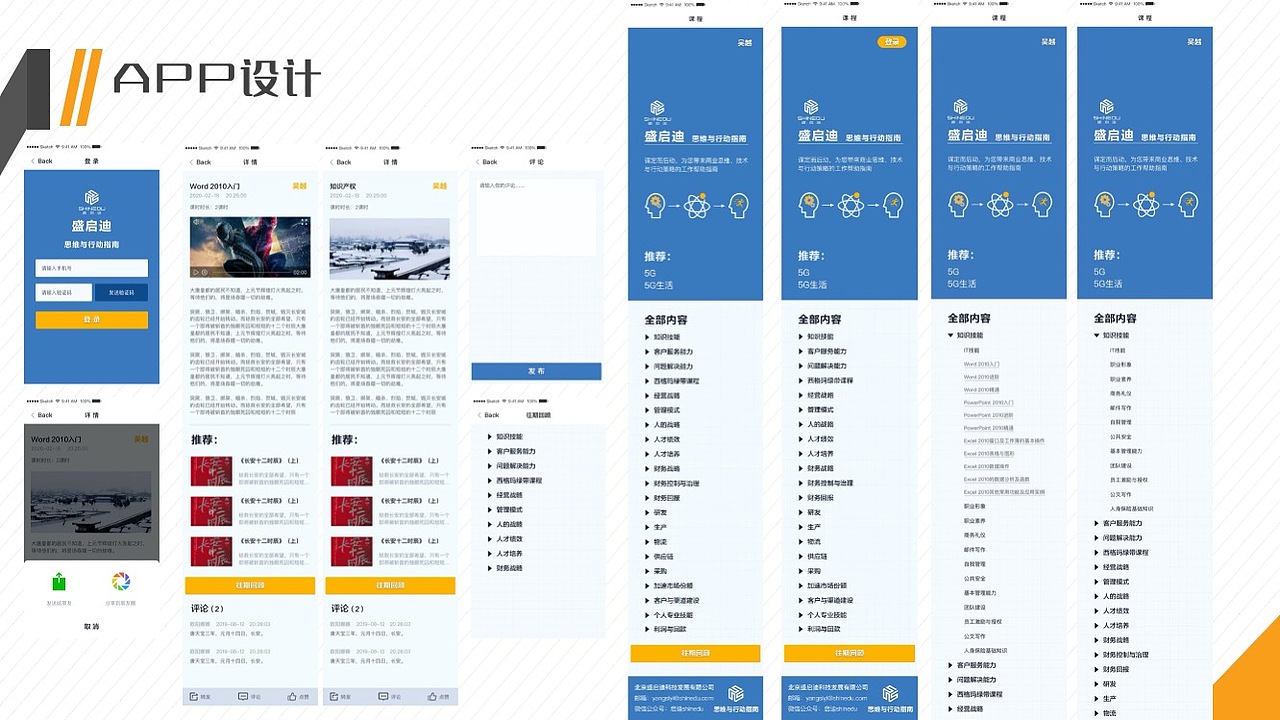This screenshot has width=1280, height=720.
Task: Tap 往期回顾 button below the 登录-pill course list
Action: click(x=849, y=653)
